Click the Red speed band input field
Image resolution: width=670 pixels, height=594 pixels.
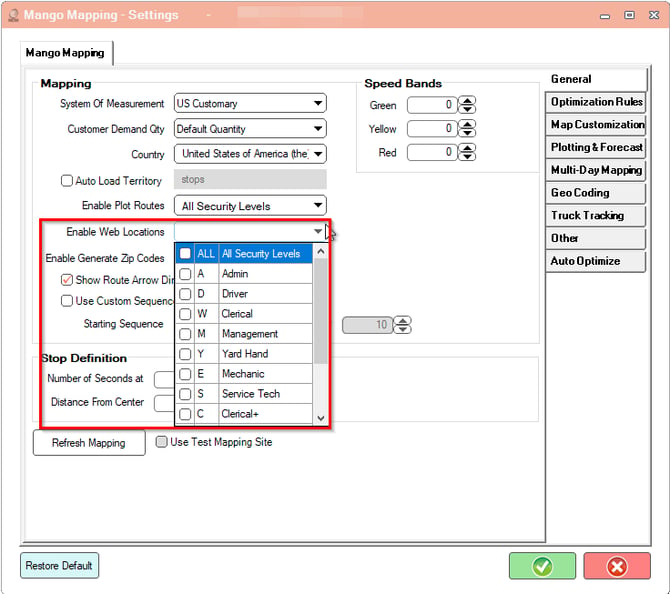coord(432,153)
